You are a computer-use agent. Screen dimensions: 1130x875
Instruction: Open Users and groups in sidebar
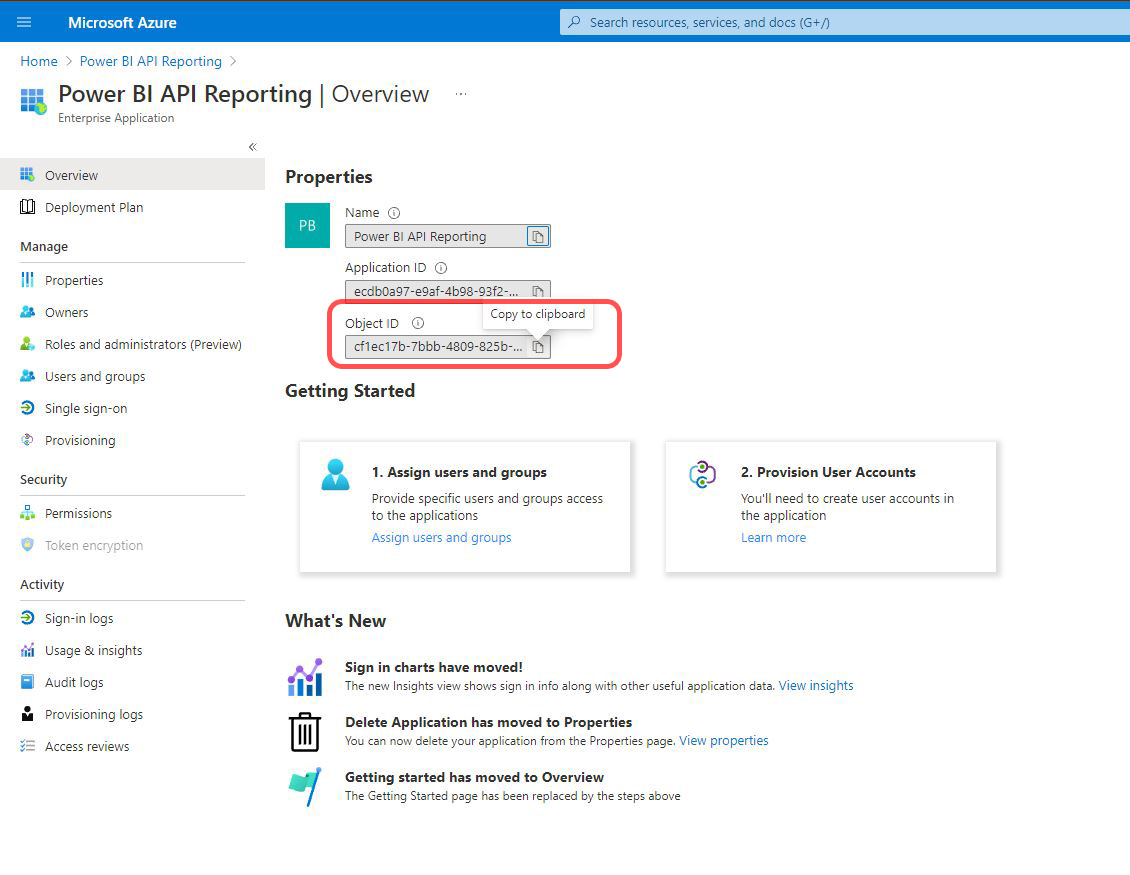[94, 376]
